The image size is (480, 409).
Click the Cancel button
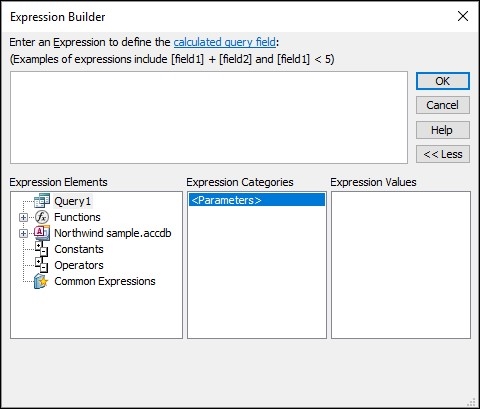(443, 105)
